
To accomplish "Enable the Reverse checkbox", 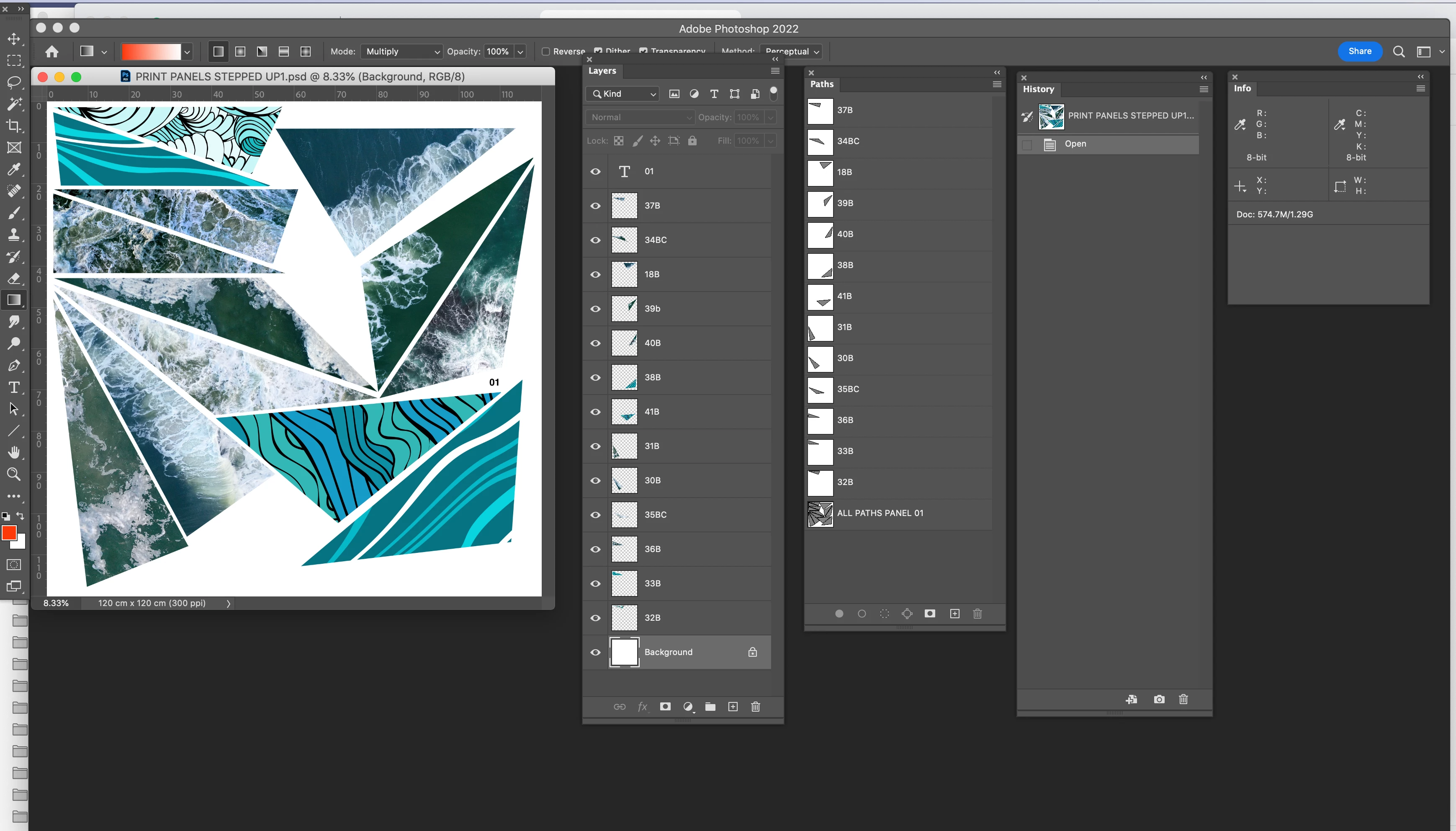I will pos(546,52).
